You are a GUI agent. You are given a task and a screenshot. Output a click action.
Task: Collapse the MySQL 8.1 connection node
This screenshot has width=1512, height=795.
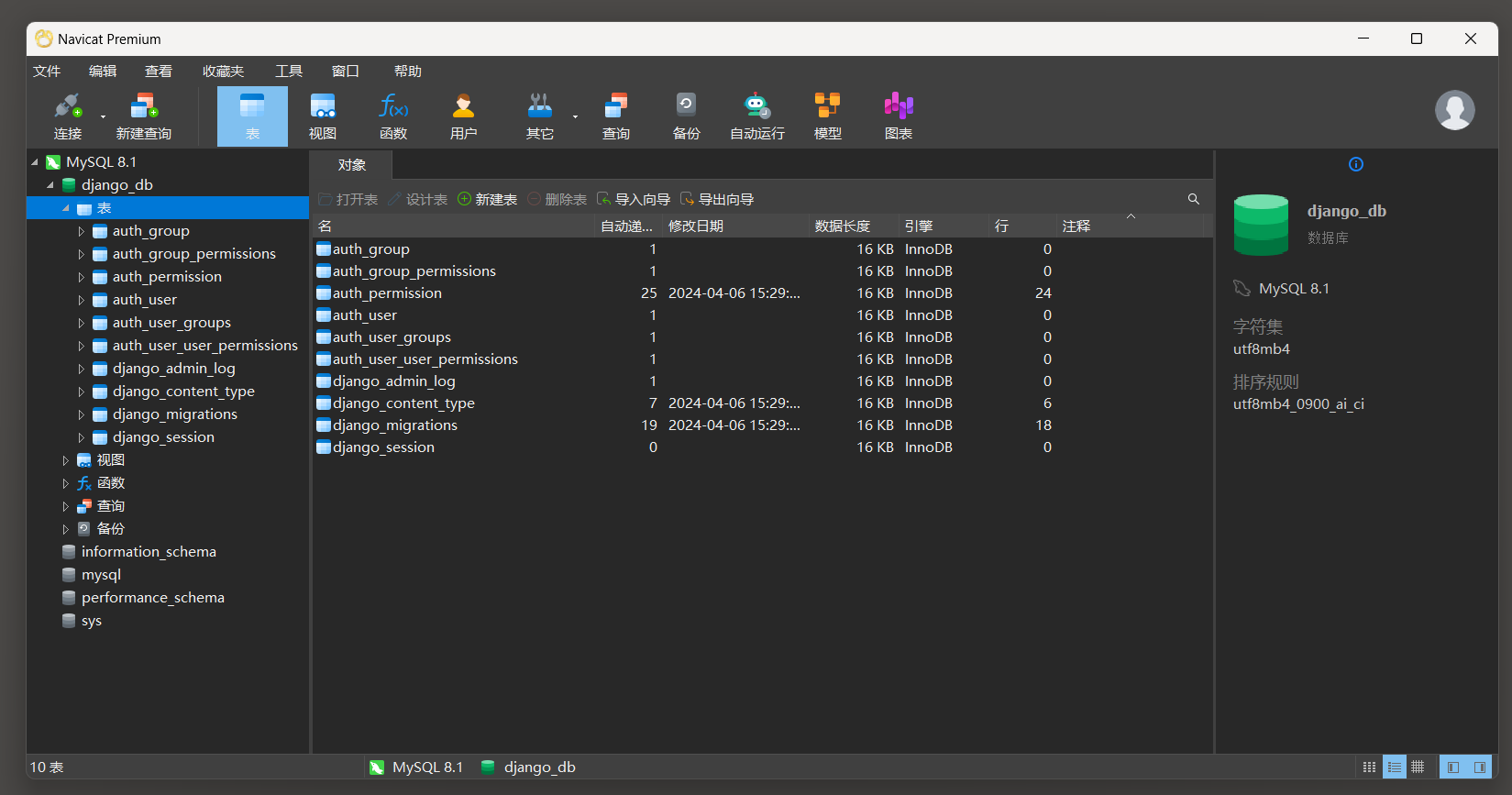(35, 162)
